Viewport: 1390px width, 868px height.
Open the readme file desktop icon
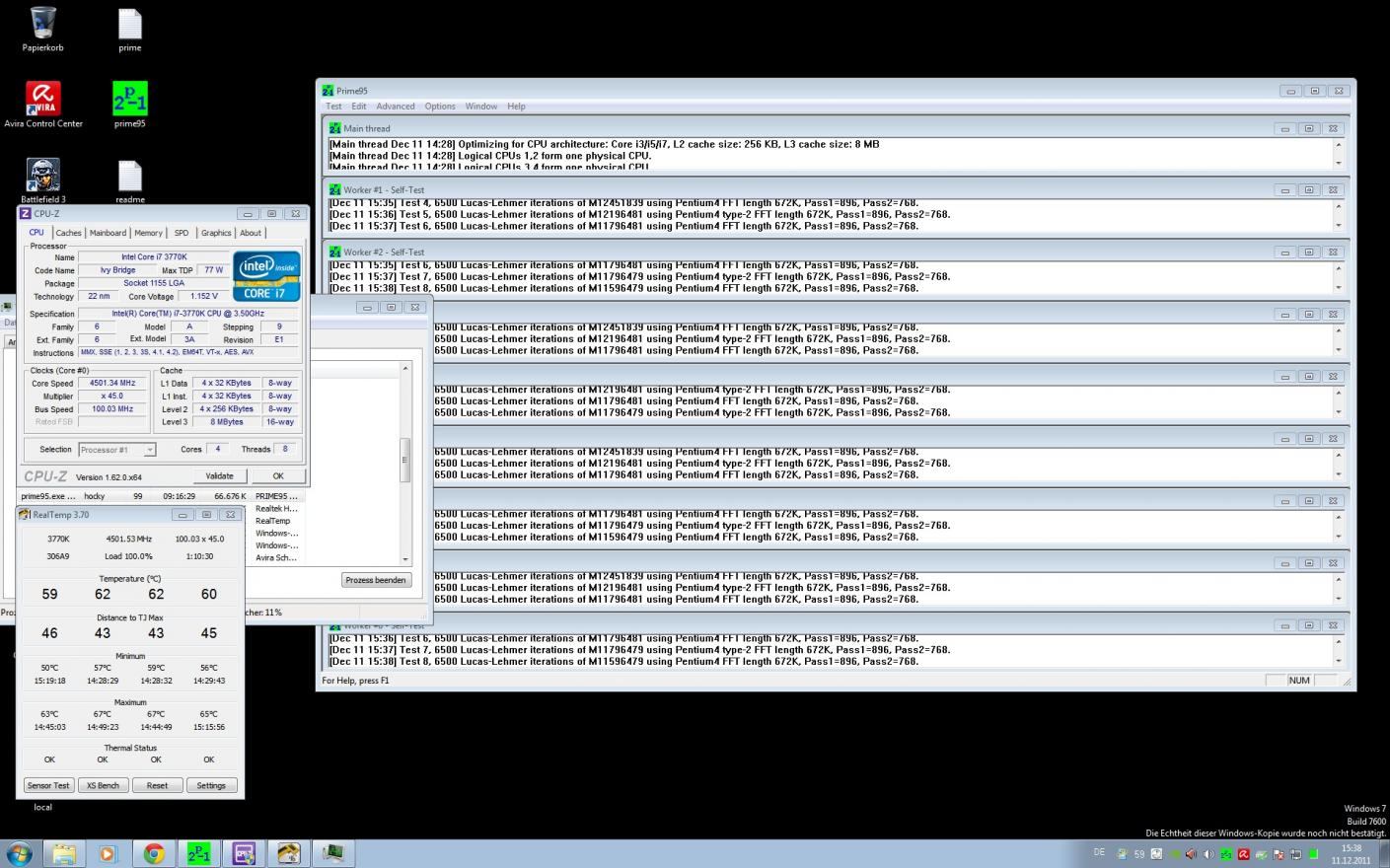130,181
